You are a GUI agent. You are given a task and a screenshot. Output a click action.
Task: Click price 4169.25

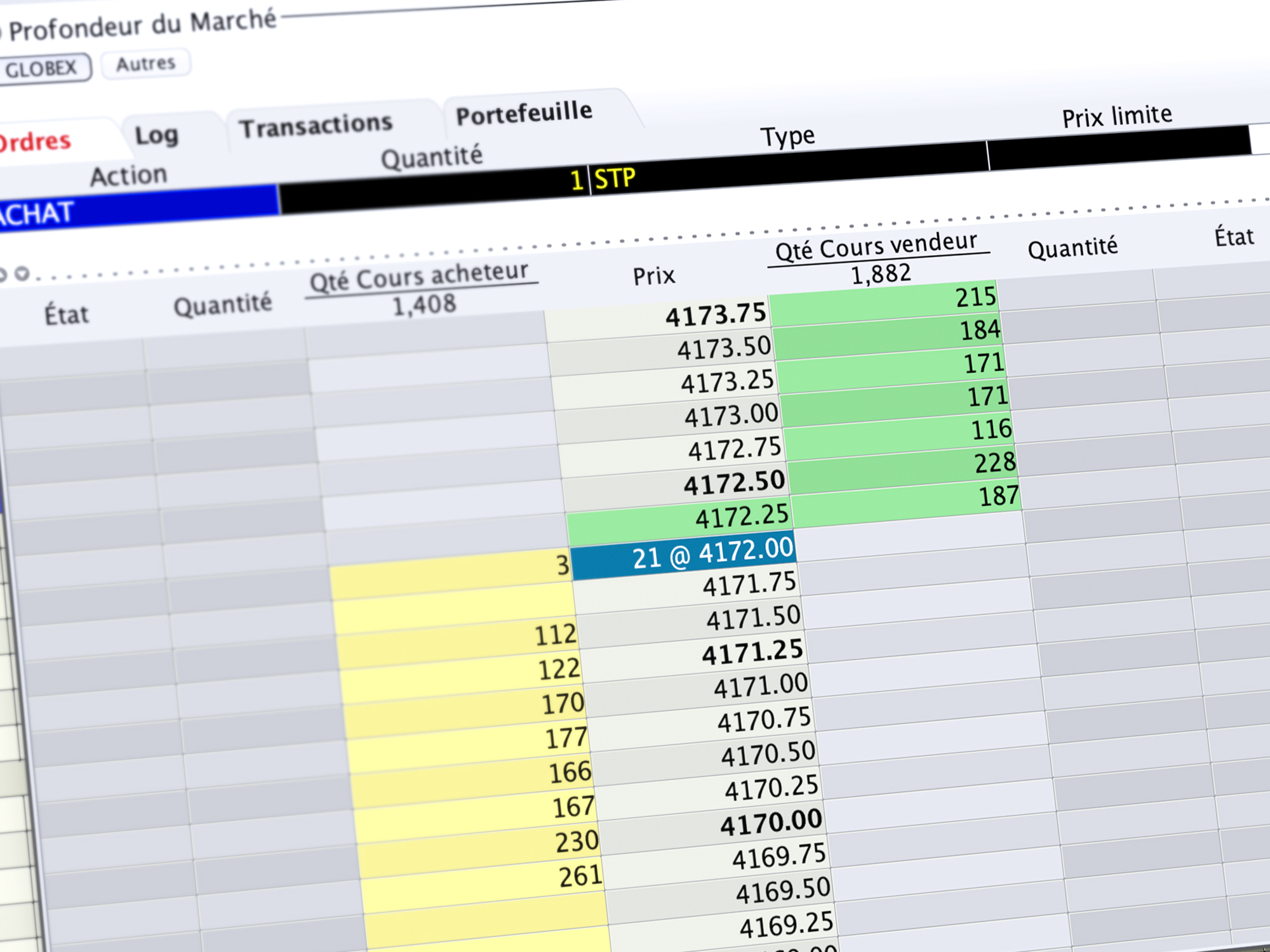[786, 925]
